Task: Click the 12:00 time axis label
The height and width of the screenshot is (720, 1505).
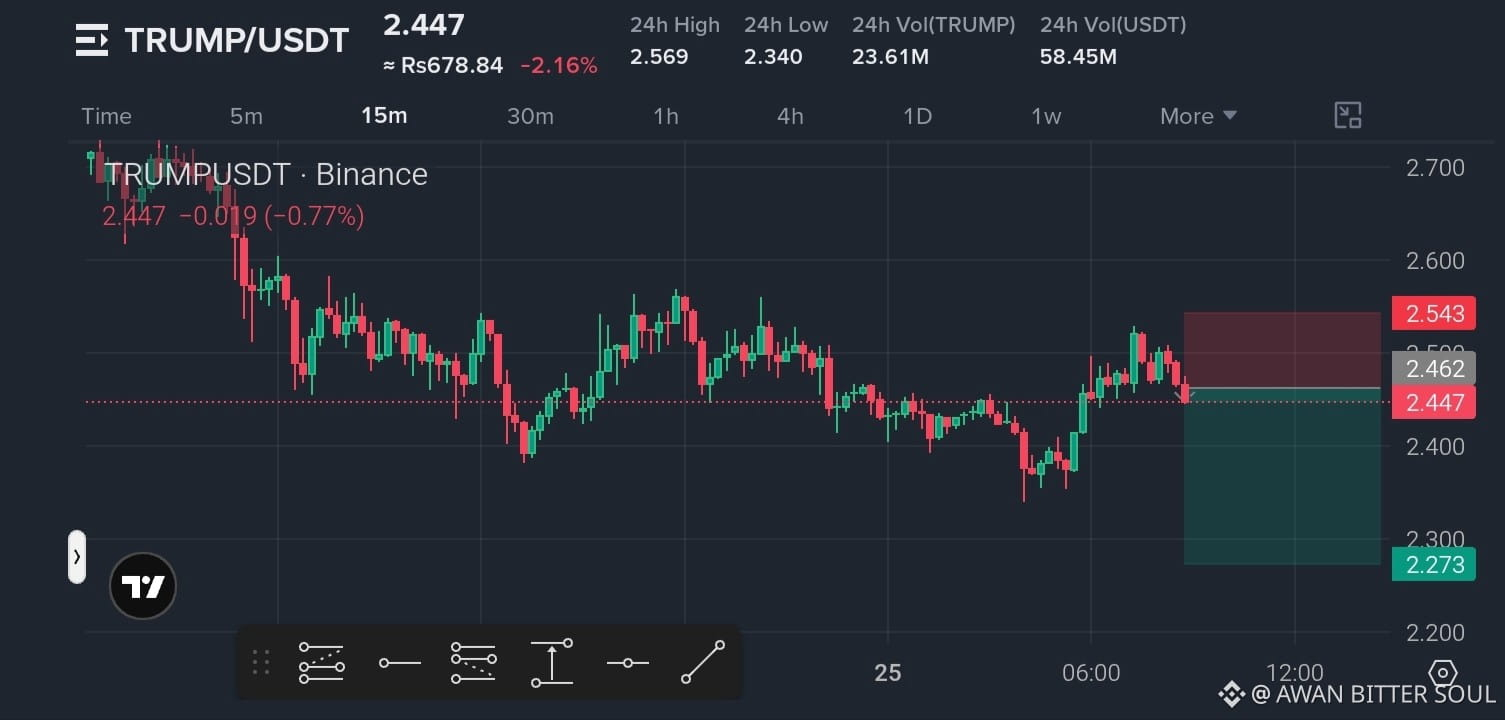Action: [1294, 673]
